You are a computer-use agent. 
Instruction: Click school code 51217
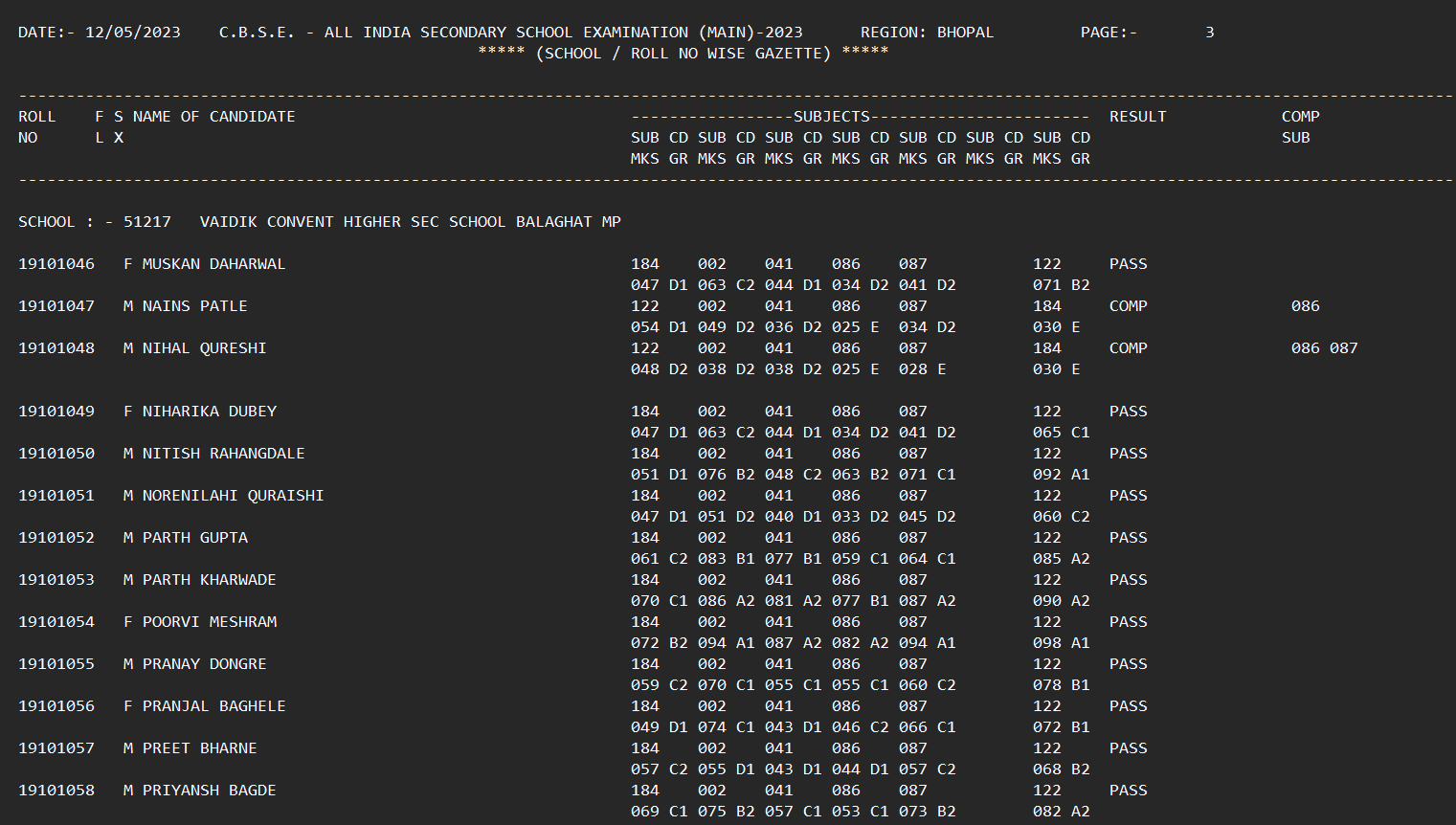(146, 222)
